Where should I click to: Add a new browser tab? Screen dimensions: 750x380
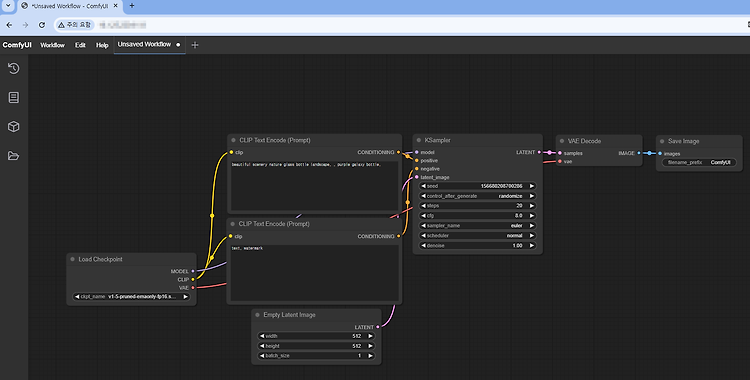click(x=132, y=6)
